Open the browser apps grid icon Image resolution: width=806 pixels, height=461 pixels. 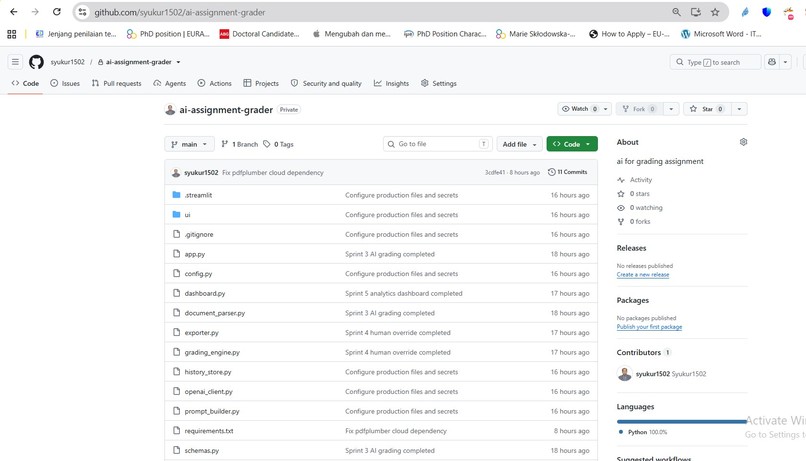coord(12,34)
